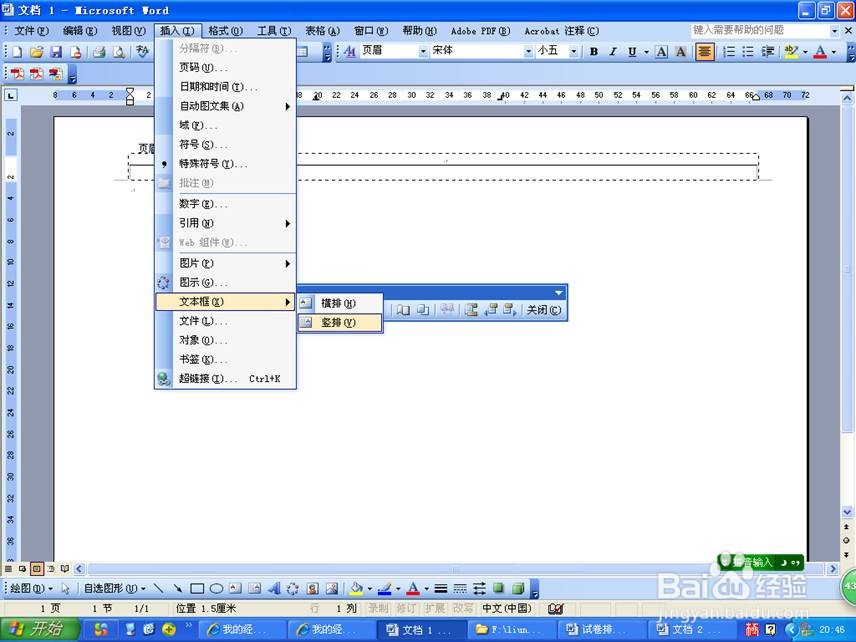
Task: Insert Picture from drawing toolbar
Action: (332, 588)
